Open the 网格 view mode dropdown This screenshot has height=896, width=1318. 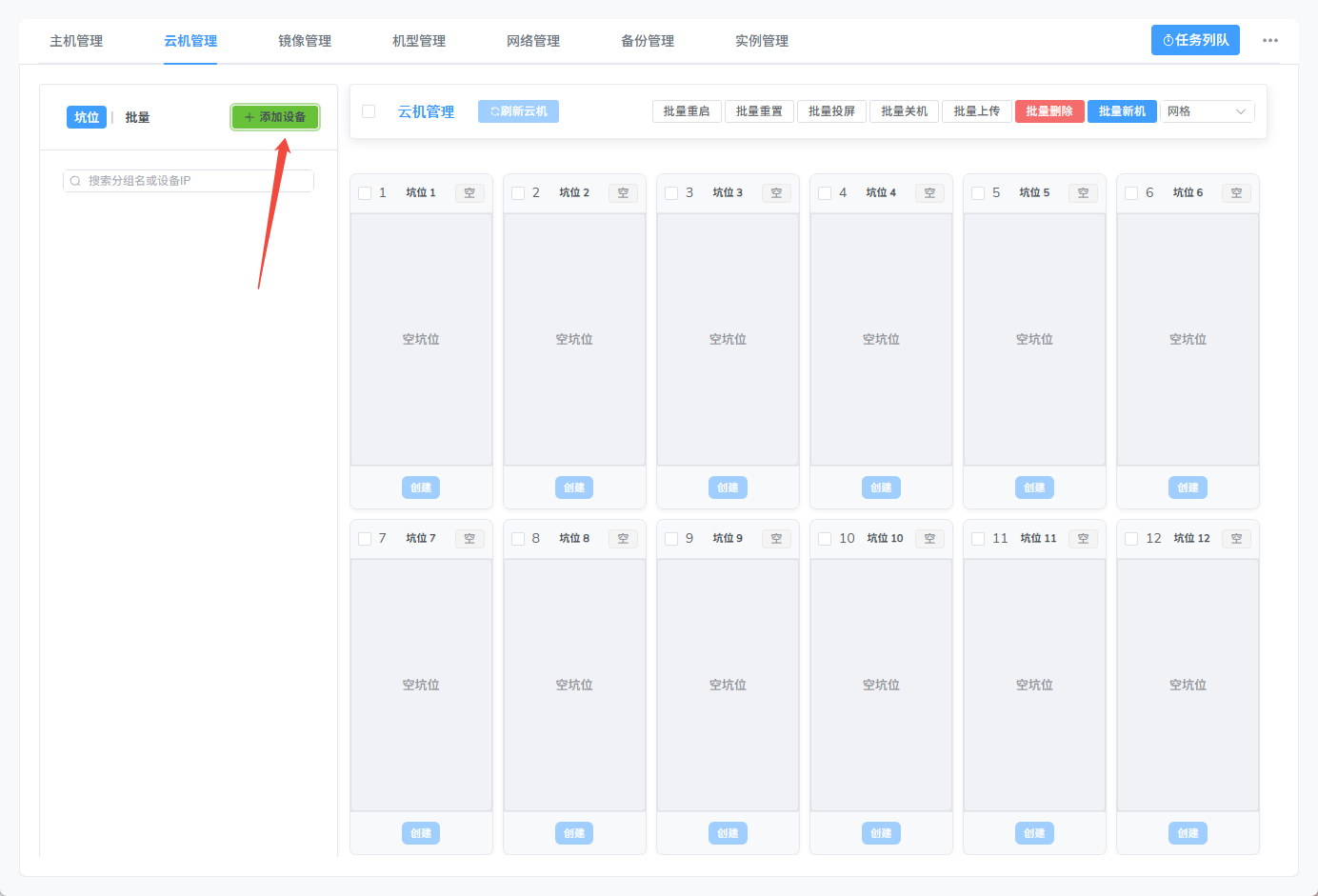pos(1207,110)
